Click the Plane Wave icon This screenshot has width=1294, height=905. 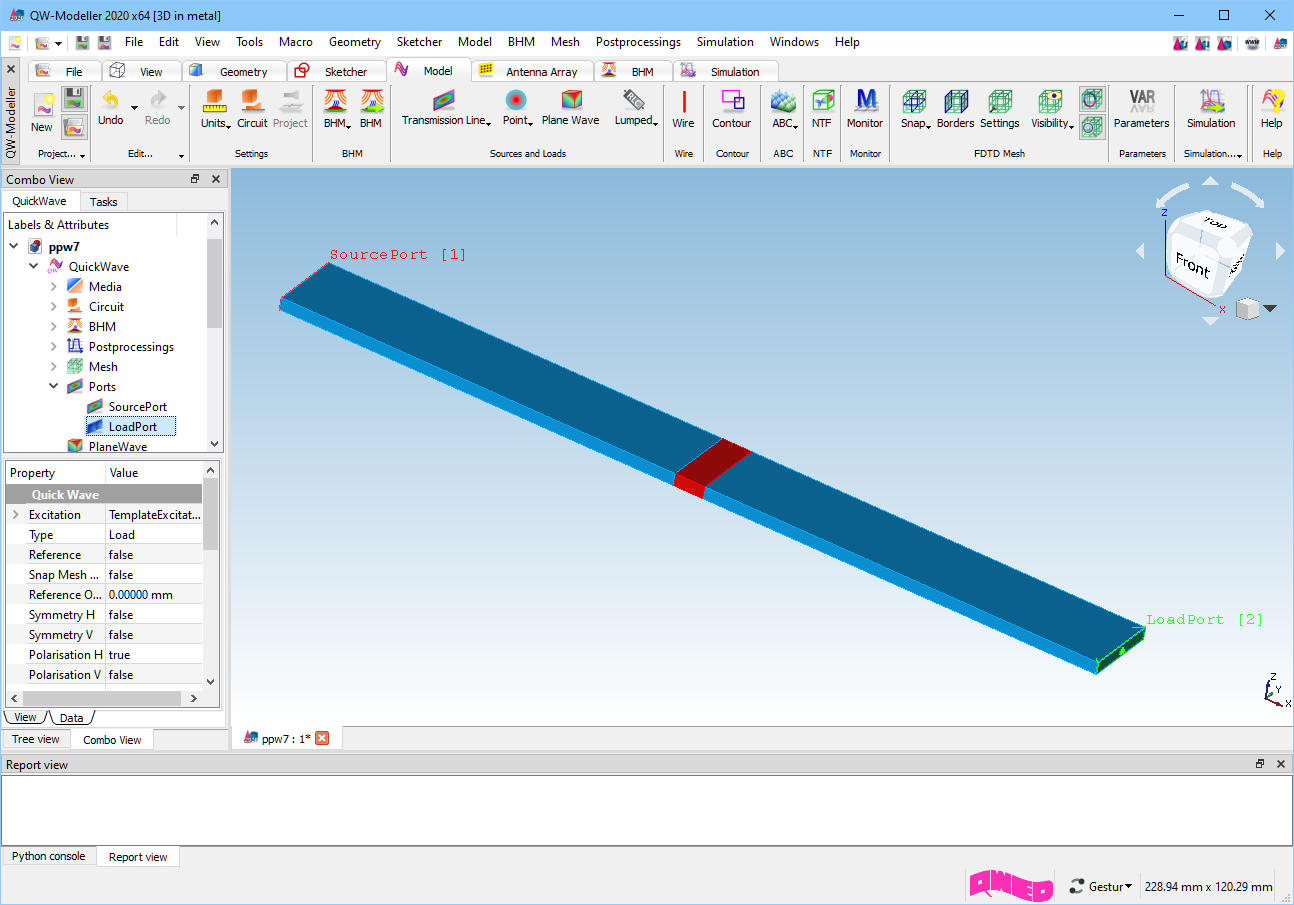click(571, 100)
